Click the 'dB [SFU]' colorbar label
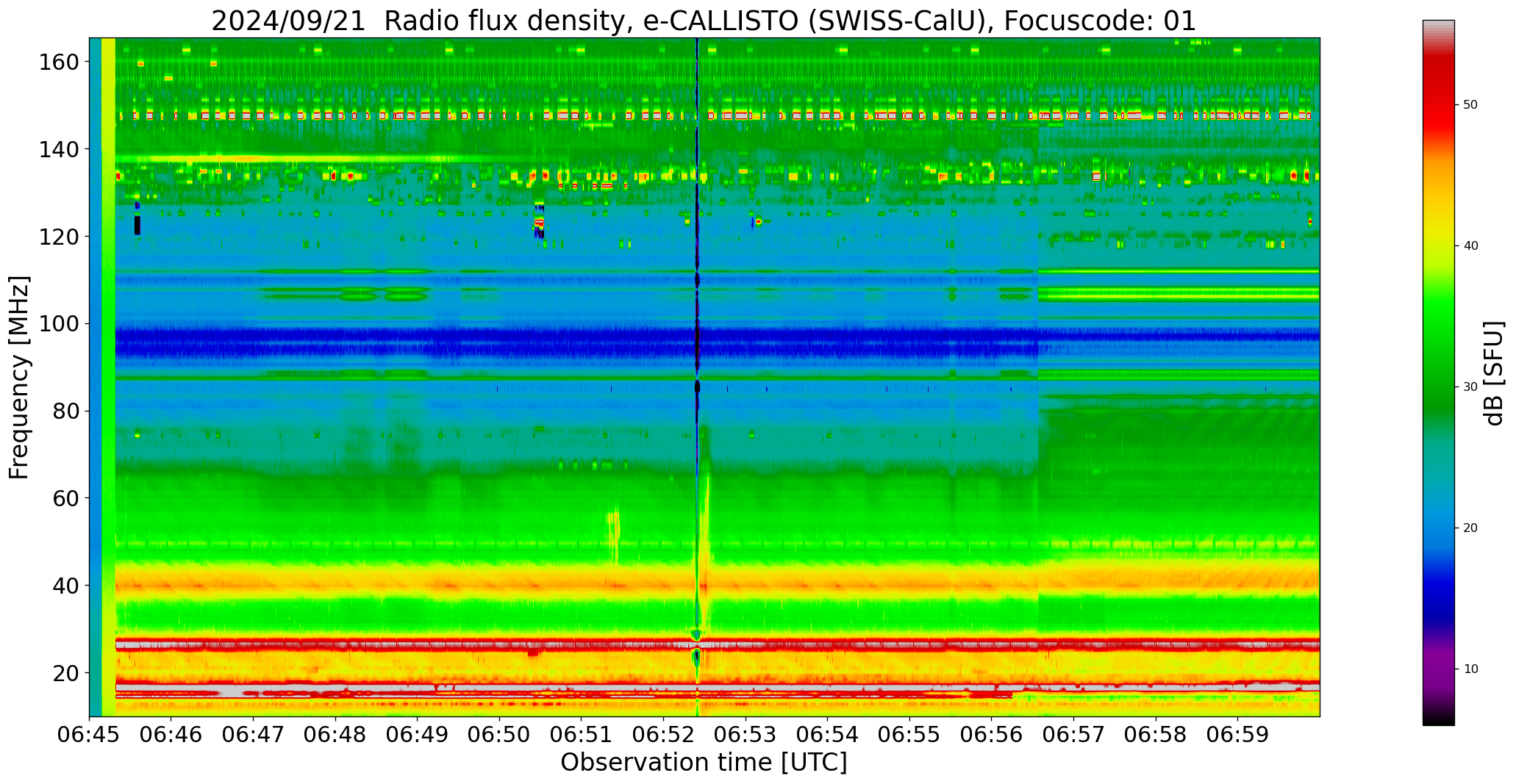This screenshot has height=784, width=1516. click(x=1494, y=373)
